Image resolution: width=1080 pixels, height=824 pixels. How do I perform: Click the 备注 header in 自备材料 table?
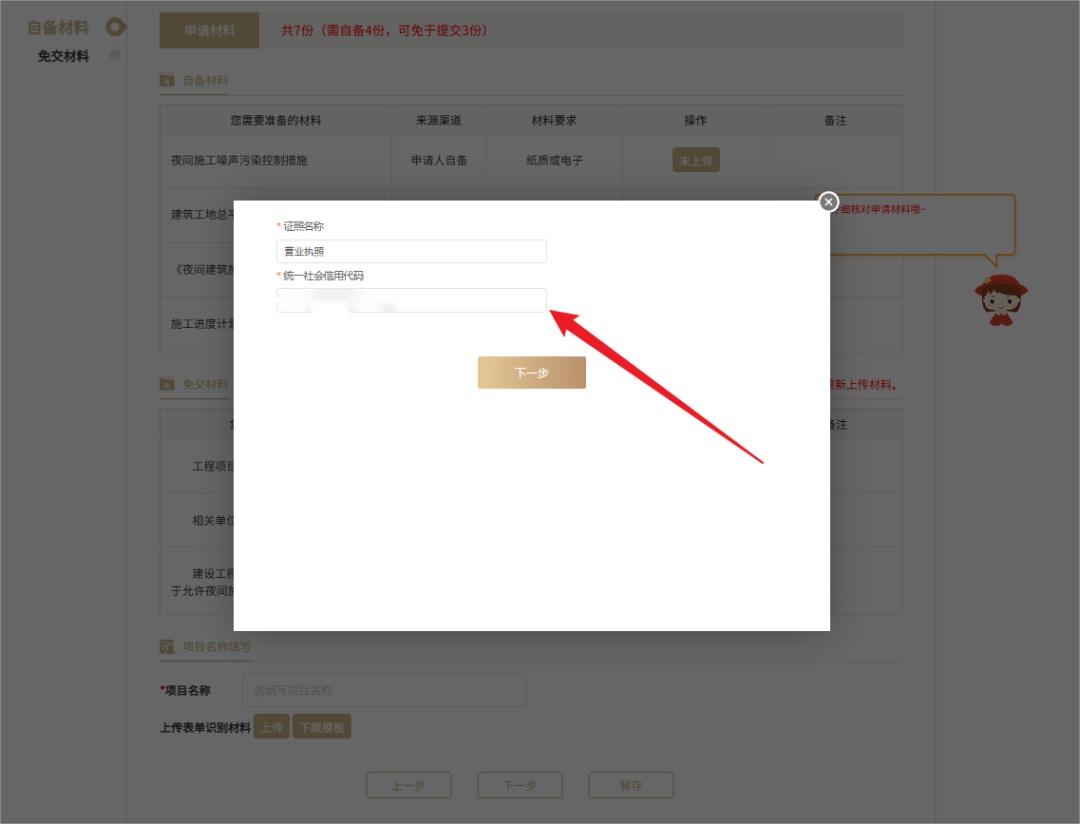[835, 121]
